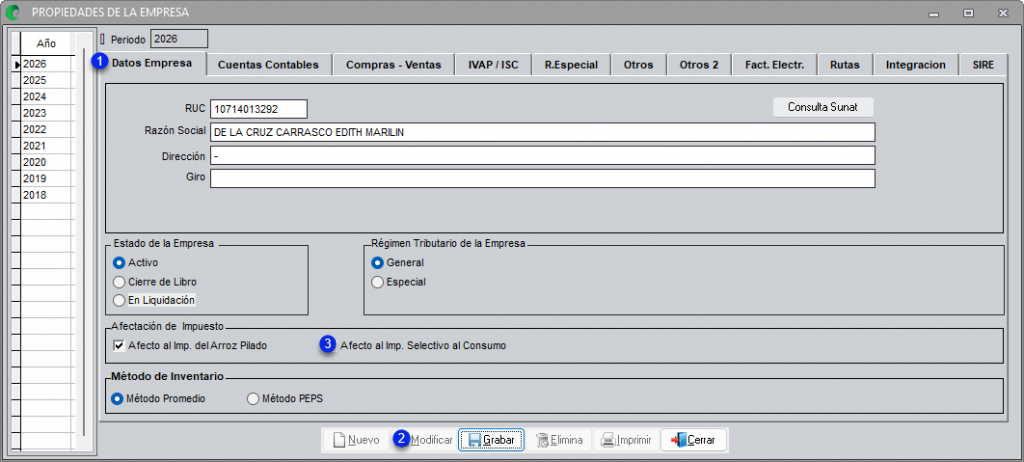Select year 2023 in Año list
The width and height of the screenshot is (1024, 462).
(x=47, y=113)
